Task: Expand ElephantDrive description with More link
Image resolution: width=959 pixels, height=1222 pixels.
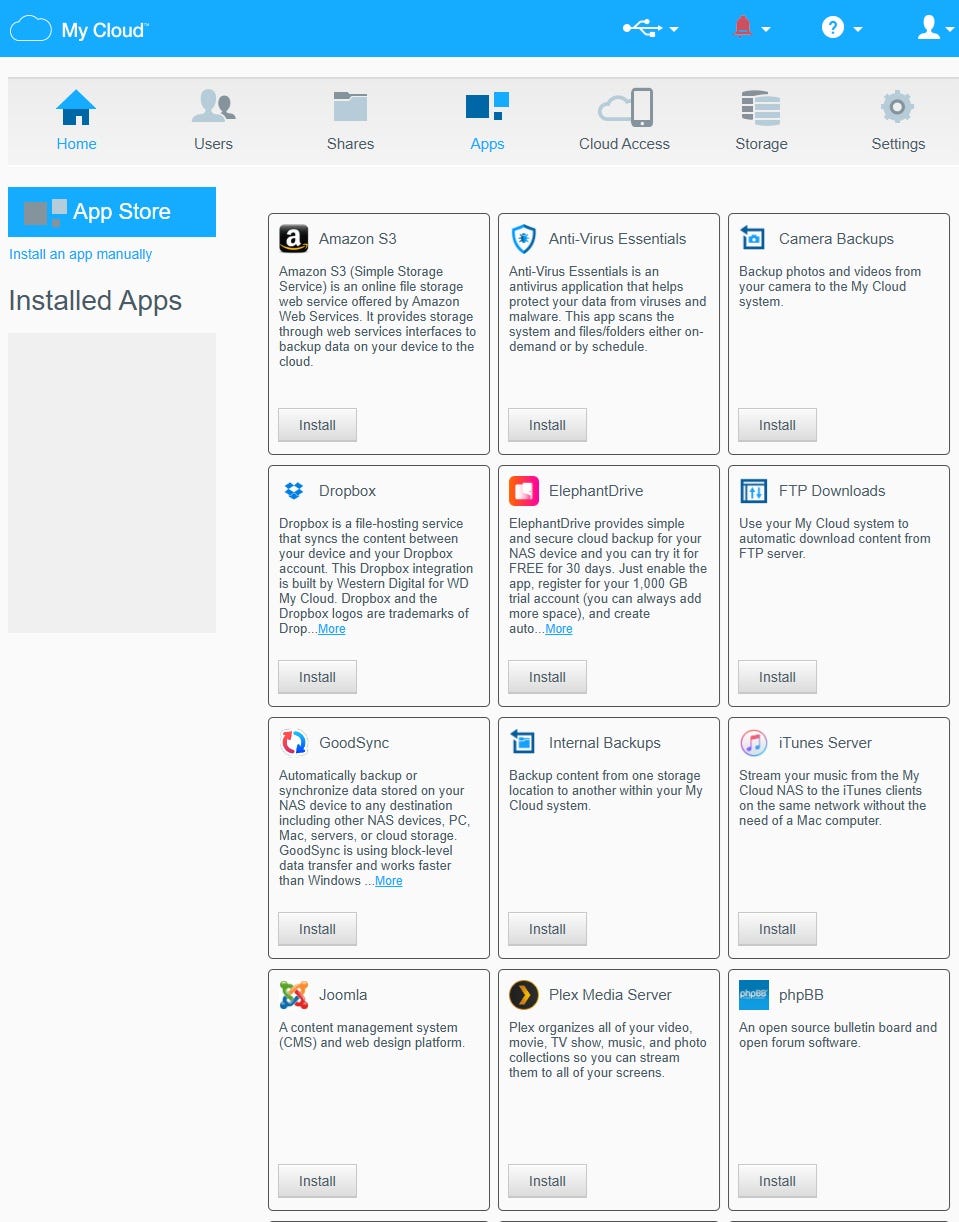Action: [559, 629]
